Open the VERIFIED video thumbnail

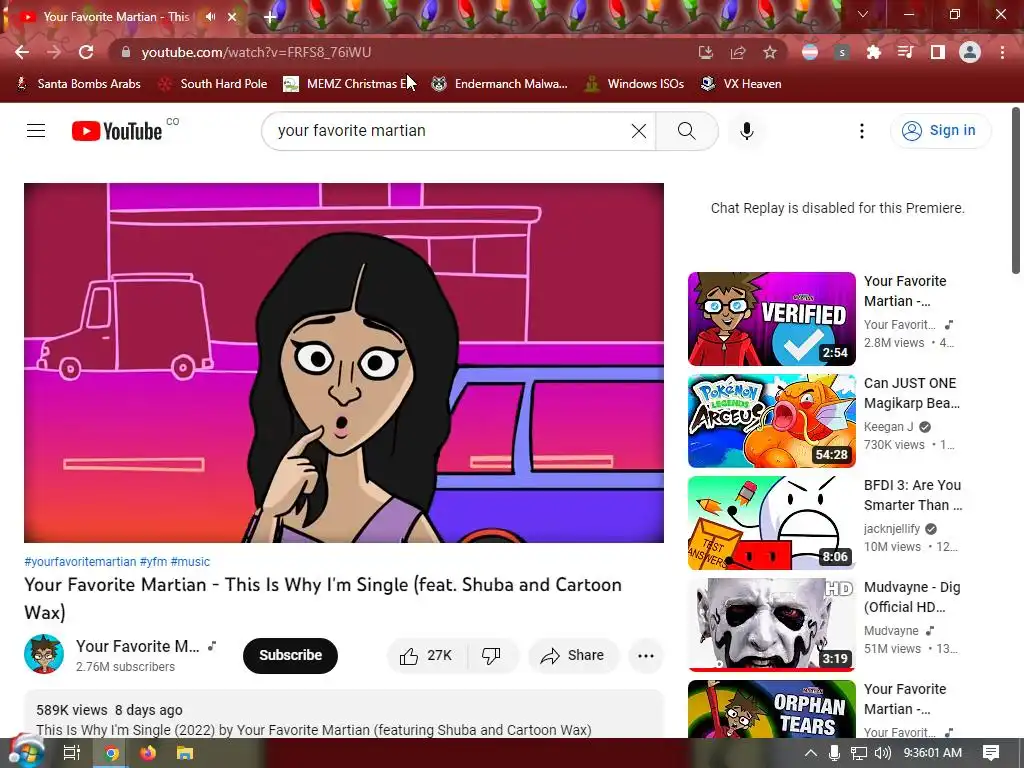(x=771, y=319)
